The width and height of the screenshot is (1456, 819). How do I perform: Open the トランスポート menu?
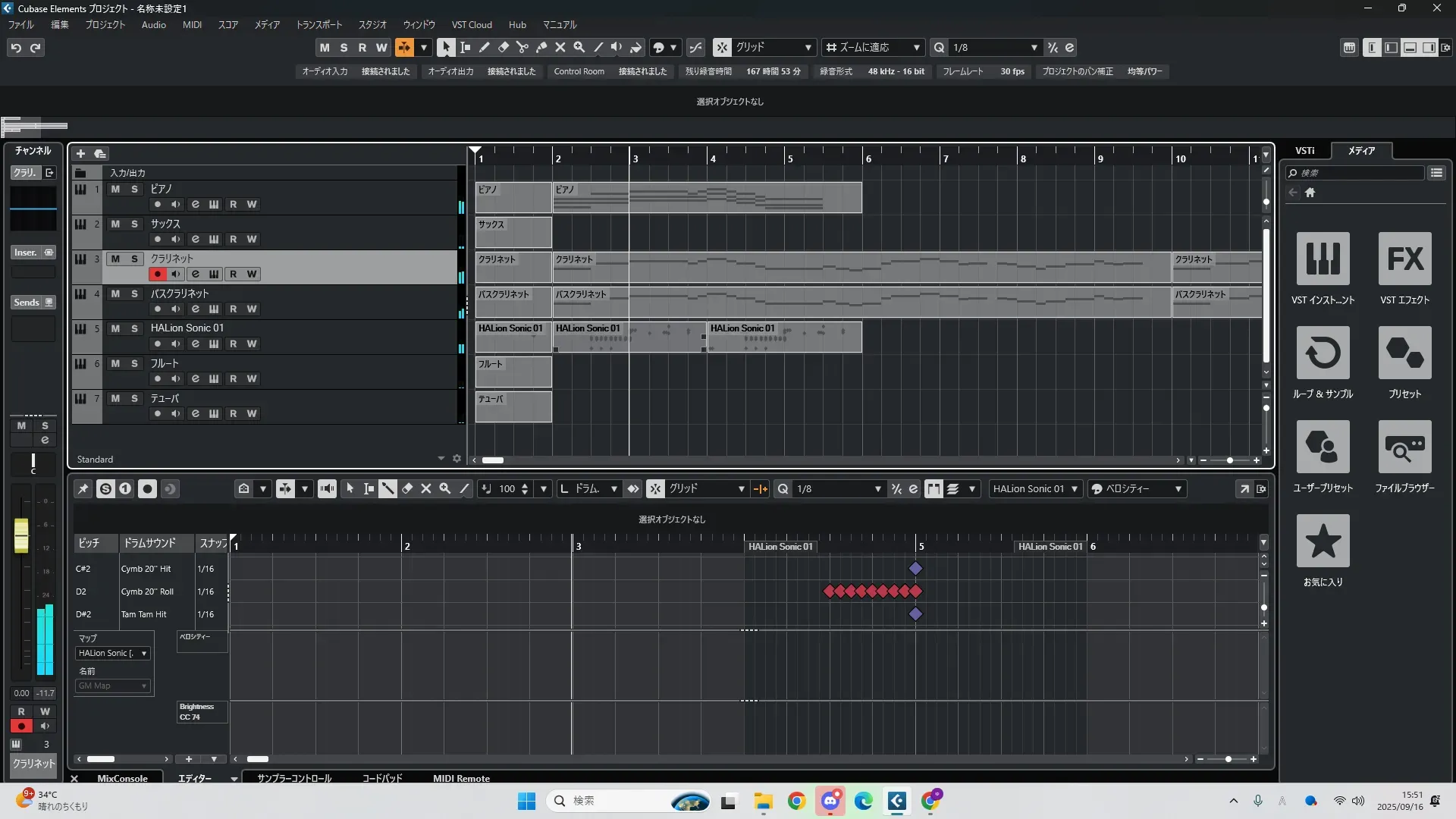[x=318, y=25]
